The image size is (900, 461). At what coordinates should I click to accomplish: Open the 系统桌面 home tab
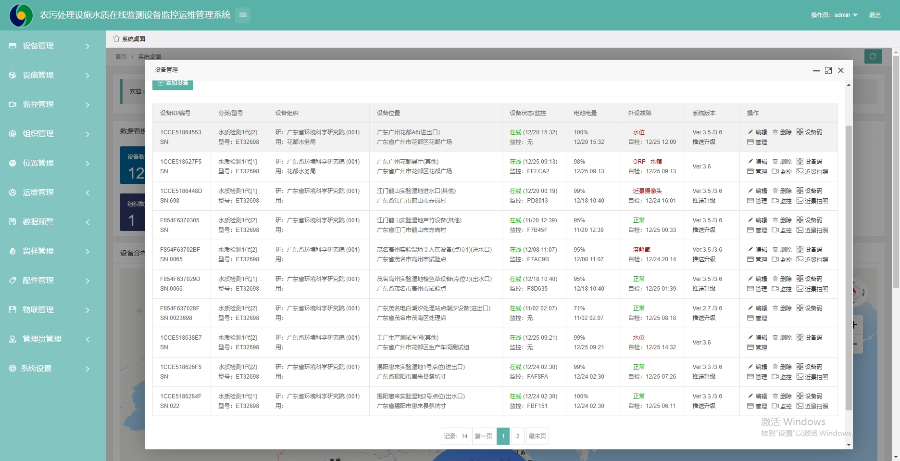pos(129,39)
